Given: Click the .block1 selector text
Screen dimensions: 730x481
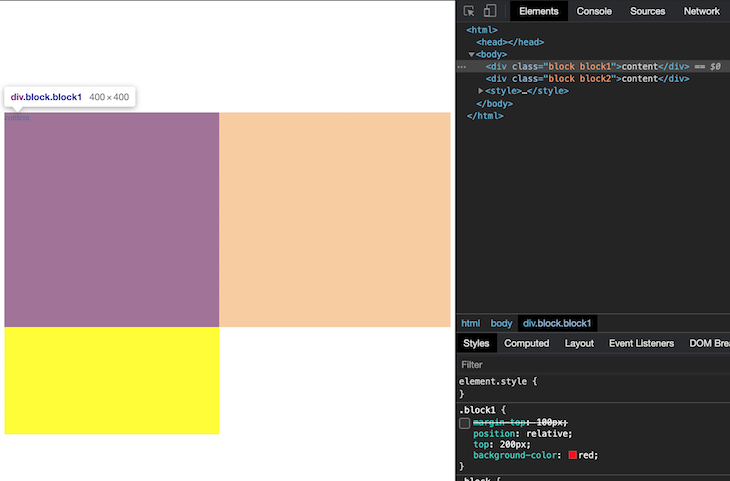Looking at the screenshot, I should (477, 410).
